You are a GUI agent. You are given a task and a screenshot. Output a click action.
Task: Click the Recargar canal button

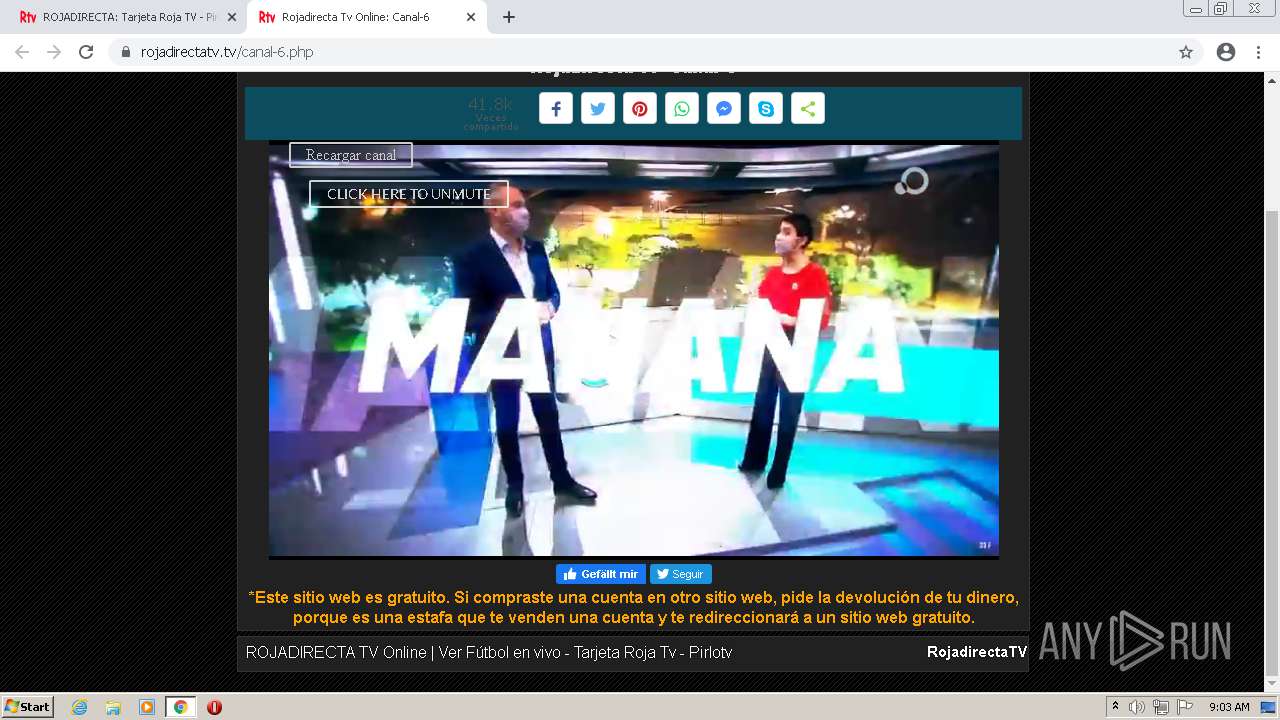coord(351,155)
